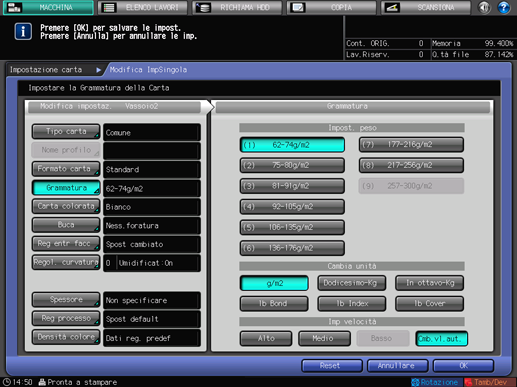Click the Spost default value

coord(152,319)
